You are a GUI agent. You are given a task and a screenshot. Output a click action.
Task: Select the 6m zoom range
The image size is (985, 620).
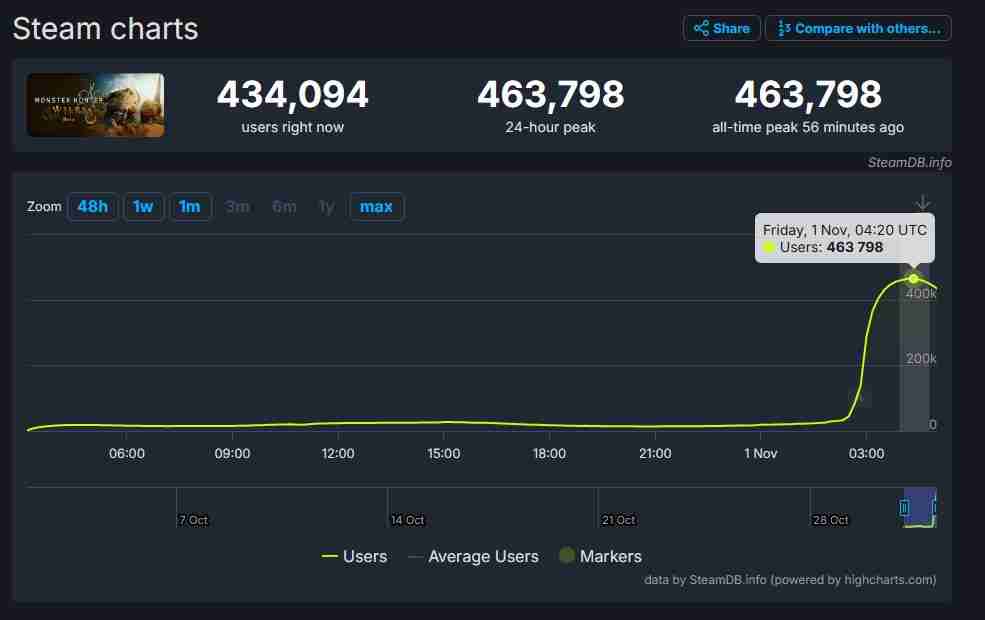tap(283, 206)
